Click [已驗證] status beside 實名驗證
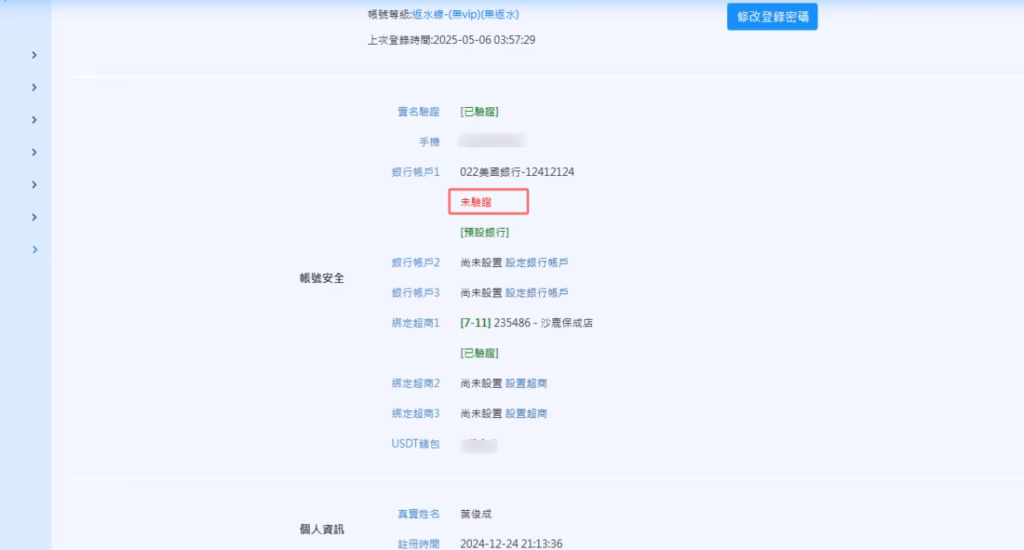Viewport: 1024px width, 550px height. click(479, 112)
